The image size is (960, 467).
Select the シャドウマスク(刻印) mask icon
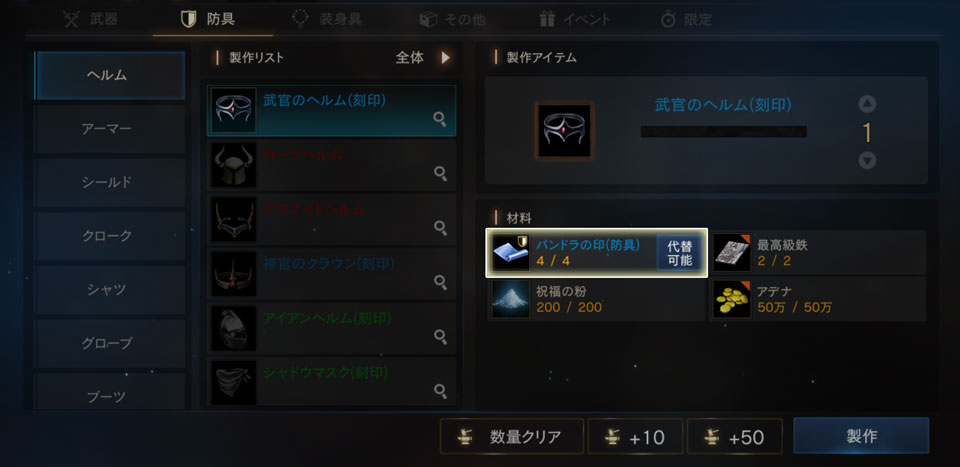(x=234, y=382)
